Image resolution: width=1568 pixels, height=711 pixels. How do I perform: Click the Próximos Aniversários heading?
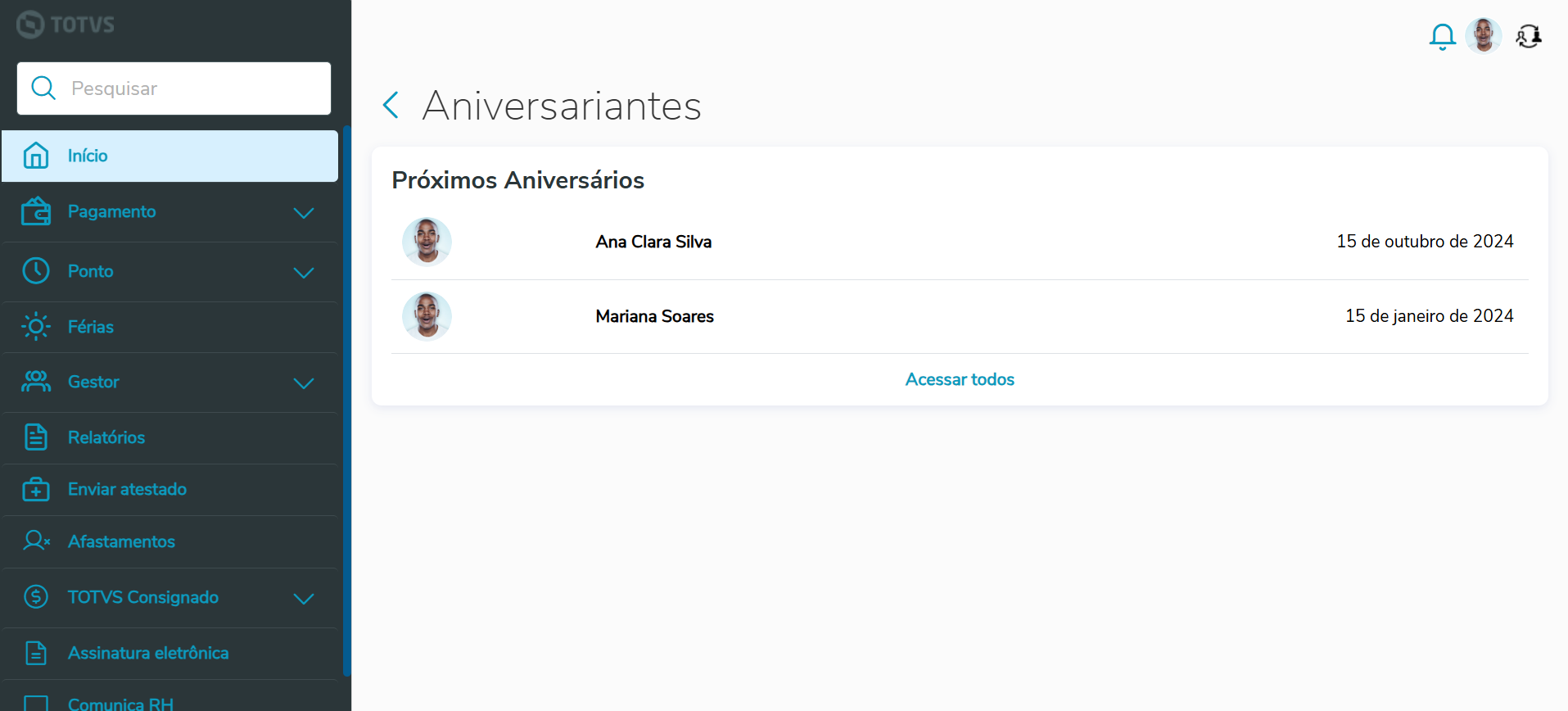click(517, 180)
